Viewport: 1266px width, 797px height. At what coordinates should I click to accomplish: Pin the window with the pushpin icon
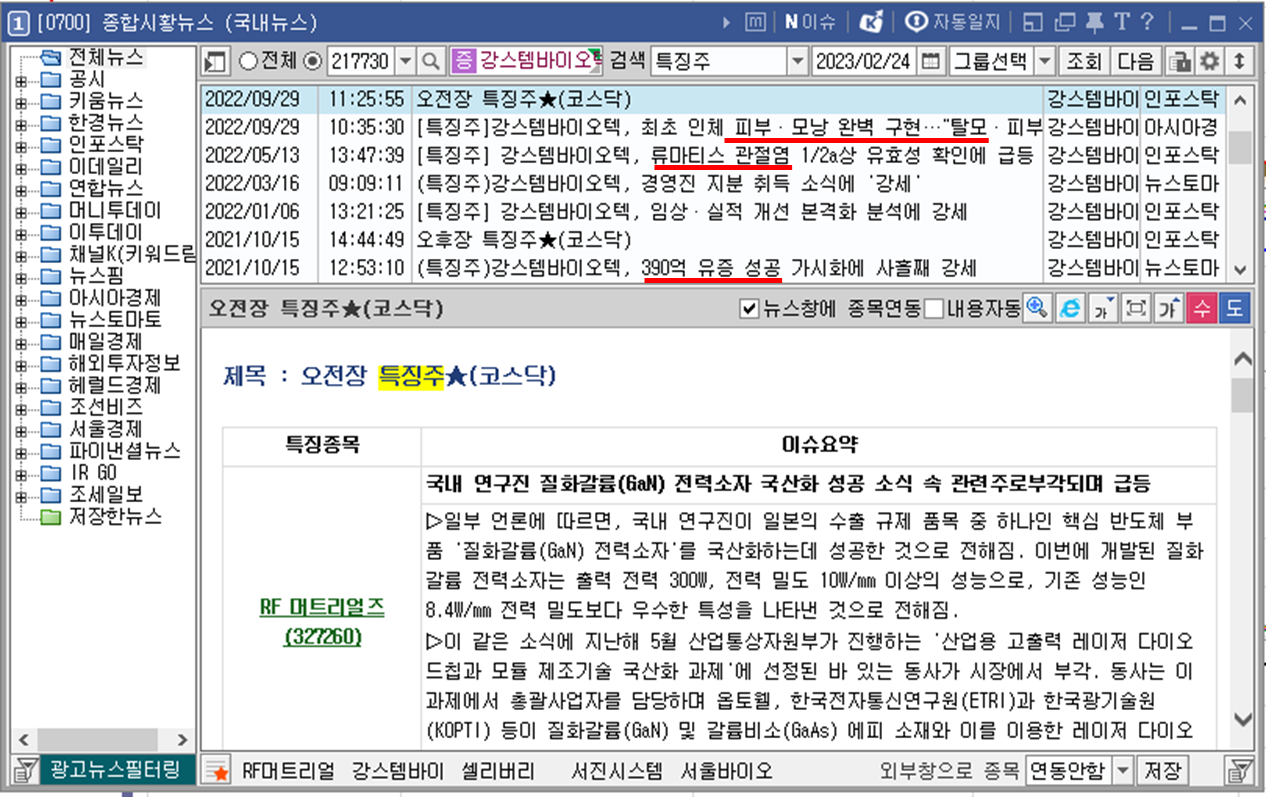coord(1095,22)
